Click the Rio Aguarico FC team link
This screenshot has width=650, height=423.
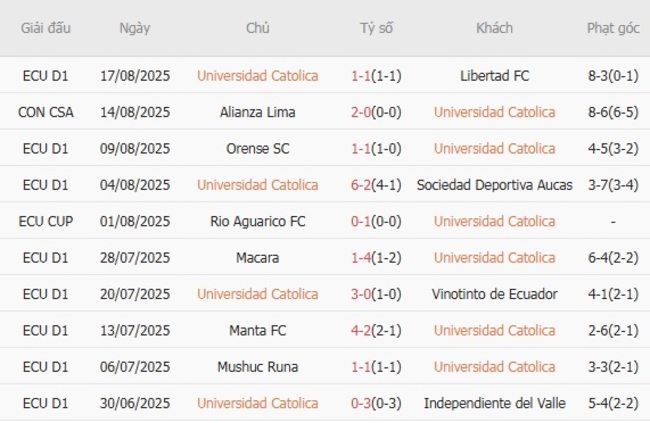point(257,221)
